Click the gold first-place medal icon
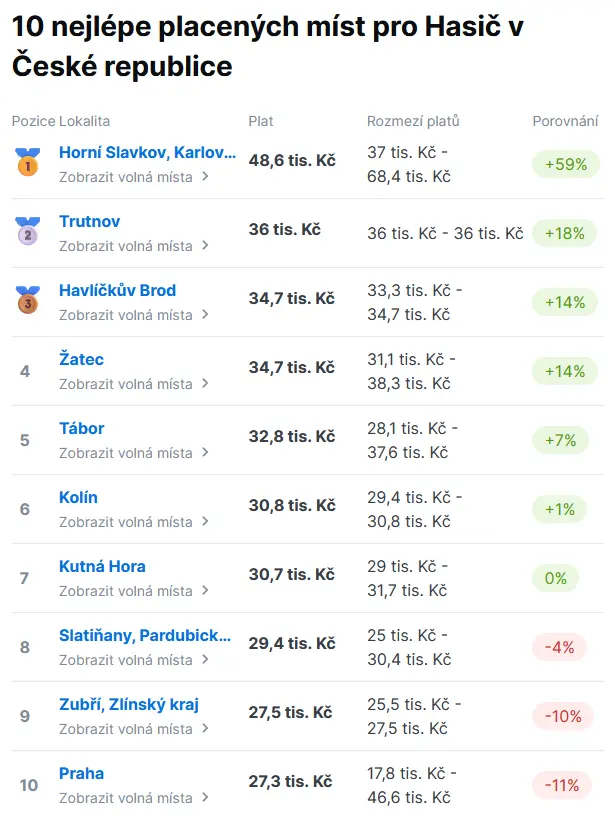 pos(25,162)
